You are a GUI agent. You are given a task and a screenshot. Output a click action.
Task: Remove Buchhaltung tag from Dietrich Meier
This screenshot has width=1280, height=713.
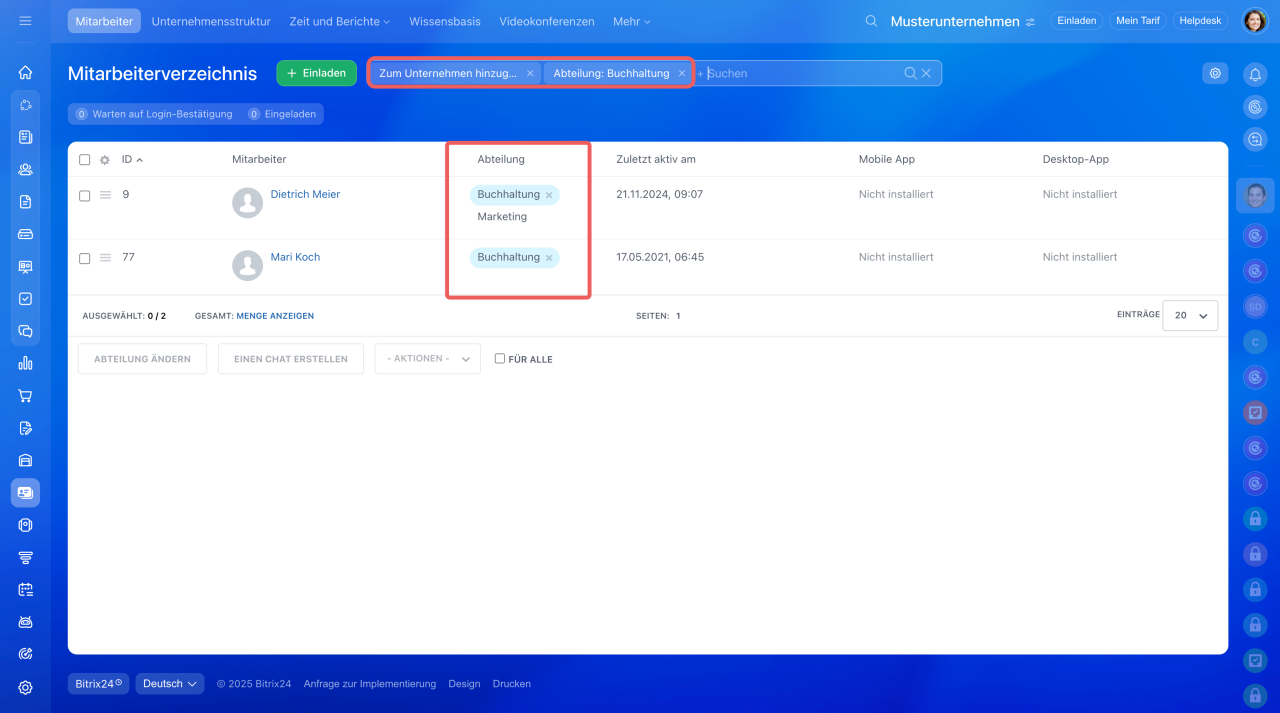coord(549,195)
